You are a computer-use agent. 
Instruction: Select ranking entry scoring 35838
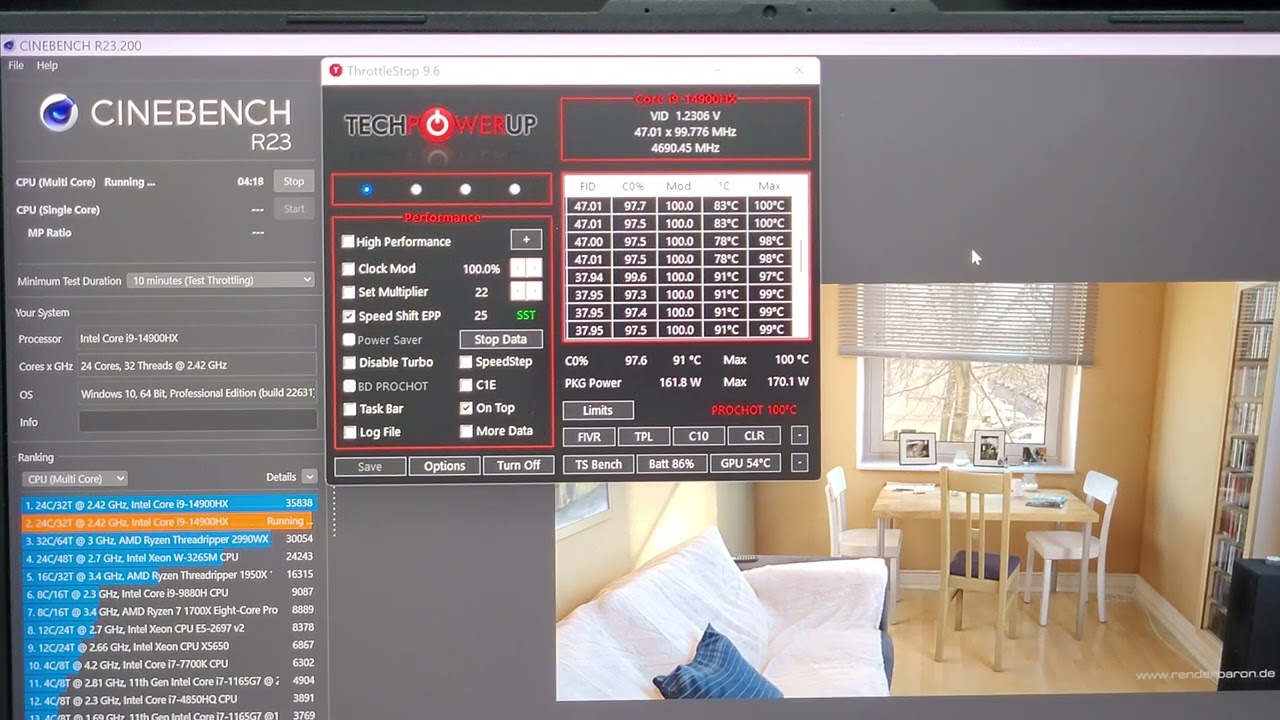click(169, 504)
